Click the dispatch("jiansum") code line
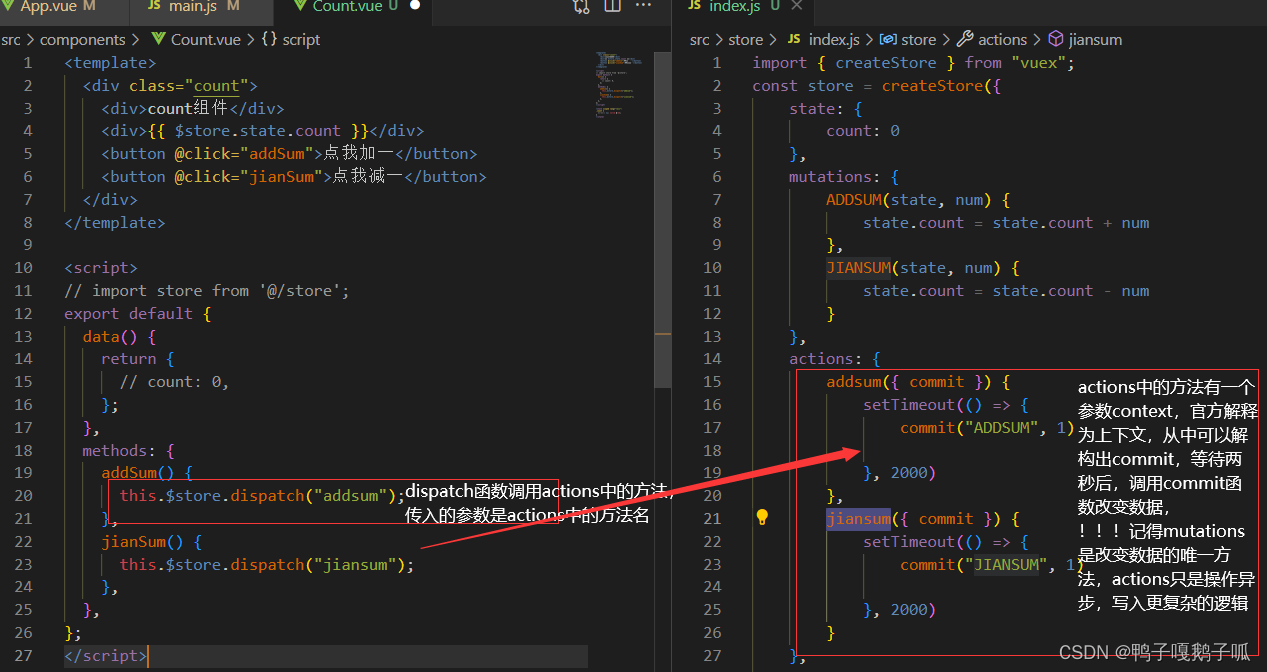Viewport: 1267px width, 672px height. coord(267,564)
